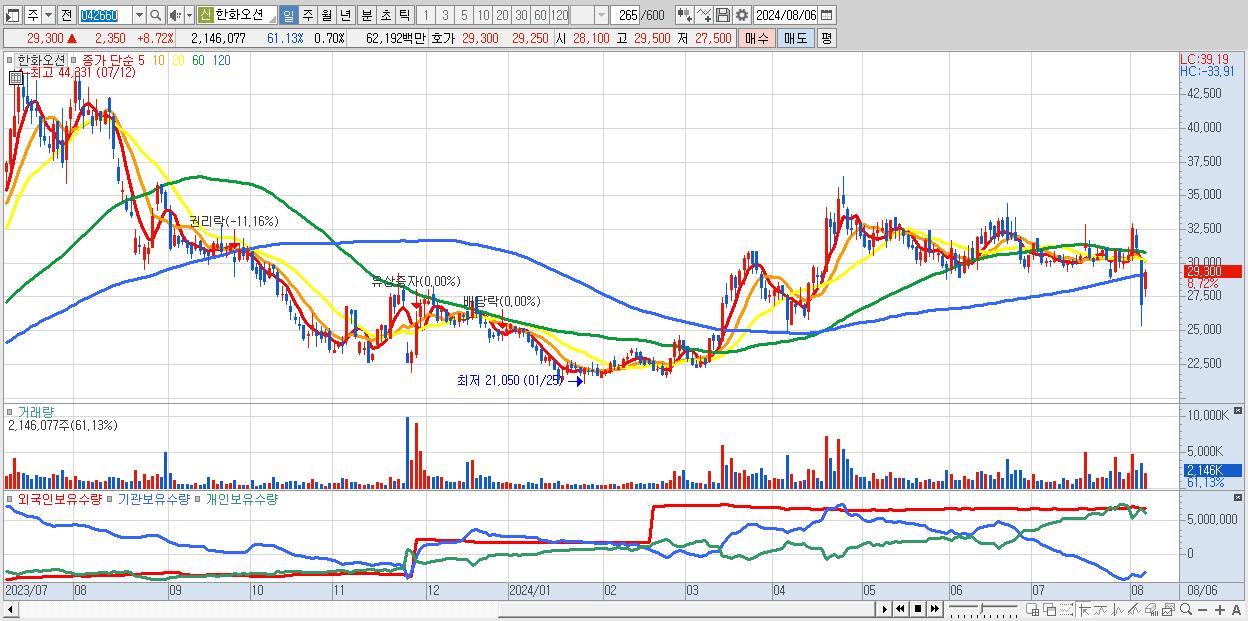The height and width of the screenshot is (621, 1248).
Task: Focus the stock code field 042660
Action: [x=105, y=15]
